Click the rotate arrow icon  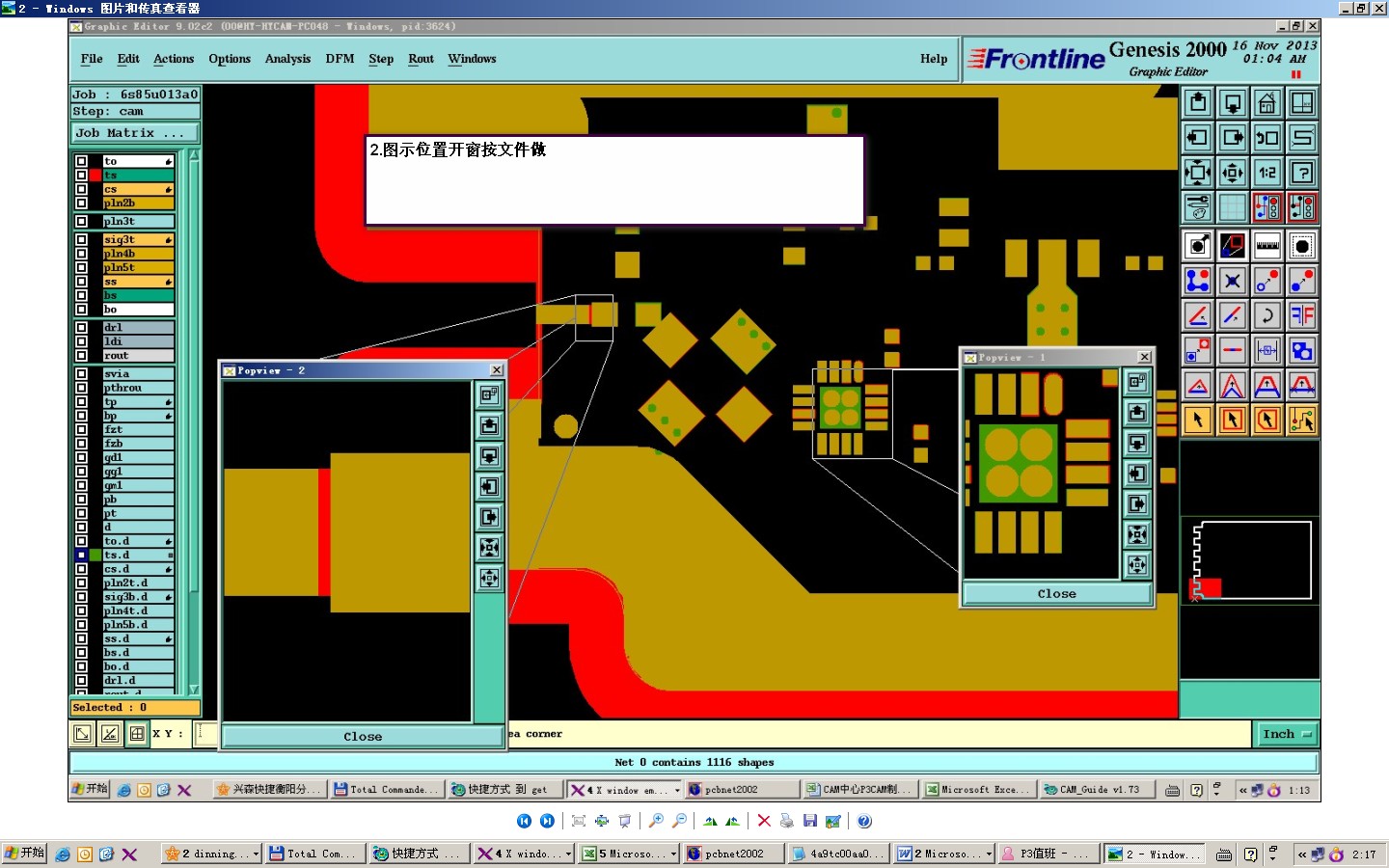1266,315
